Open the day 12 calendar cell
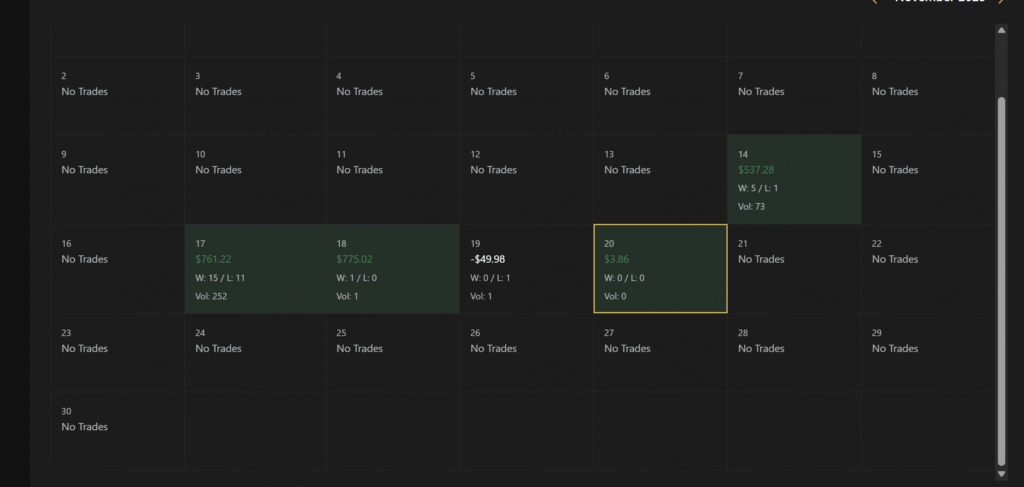The height and width of the screenshot is (487, 1024). [x=527, y=179]
